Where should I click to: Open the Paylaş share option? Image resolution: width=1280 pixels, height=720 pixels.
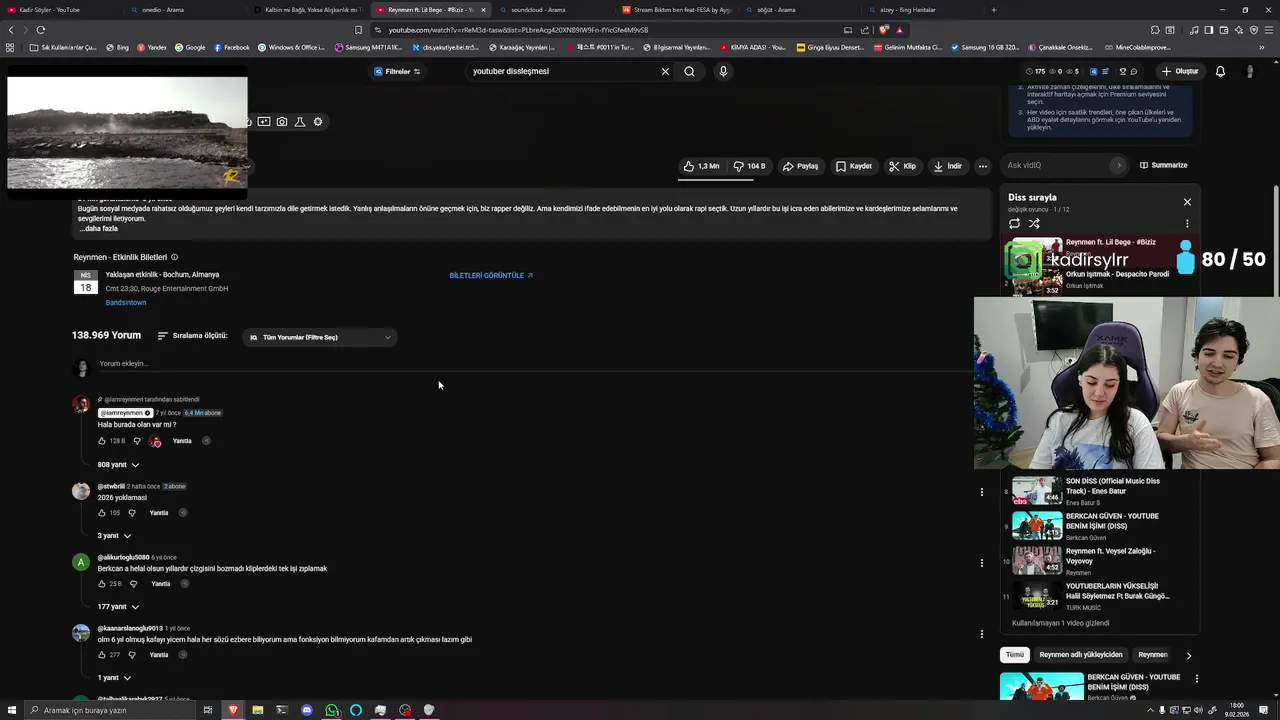click(800, 166)
